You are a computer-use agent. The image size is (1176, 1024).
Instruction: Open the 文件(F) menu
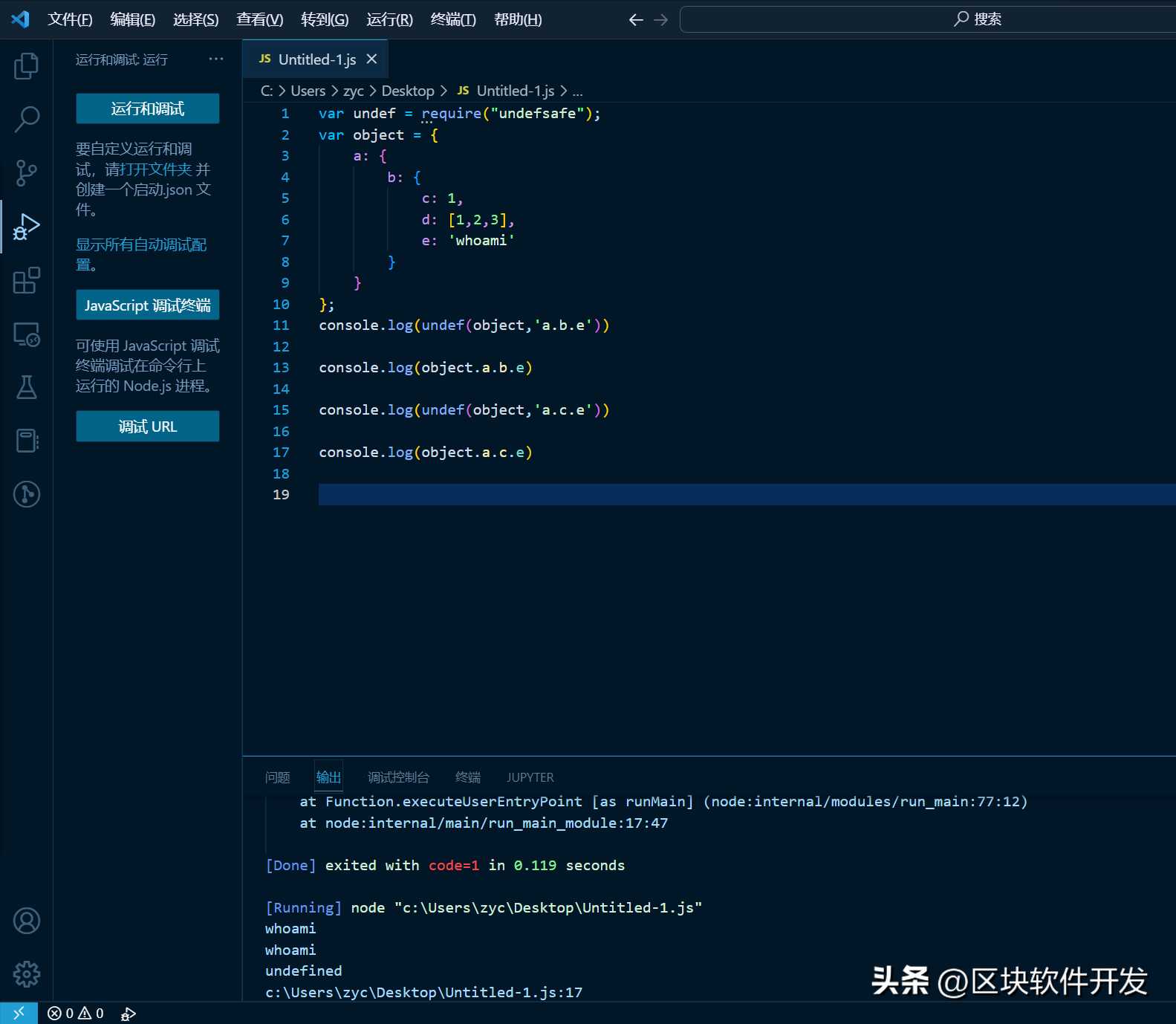tap(70, 20)
